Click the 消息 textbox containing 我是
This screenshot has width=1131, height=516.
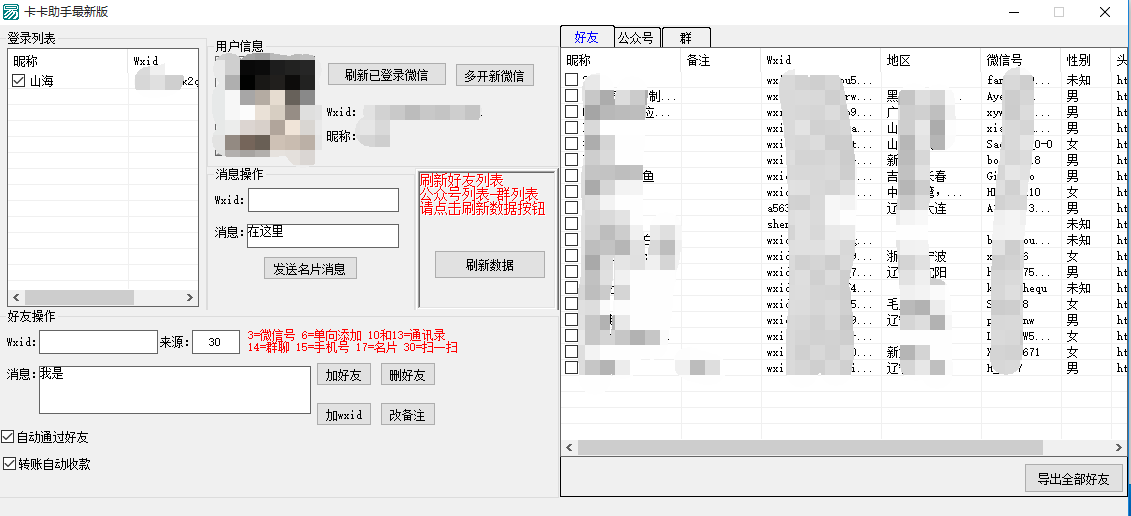click(x=174, y=390)
